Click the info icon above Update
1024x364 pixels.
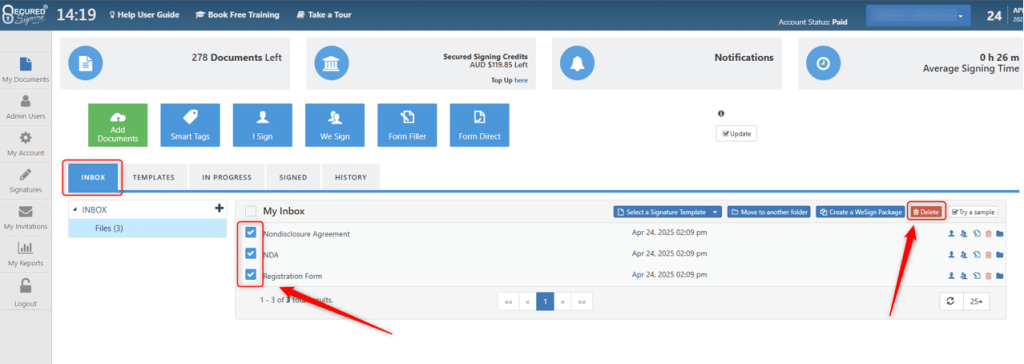[721, 114]
